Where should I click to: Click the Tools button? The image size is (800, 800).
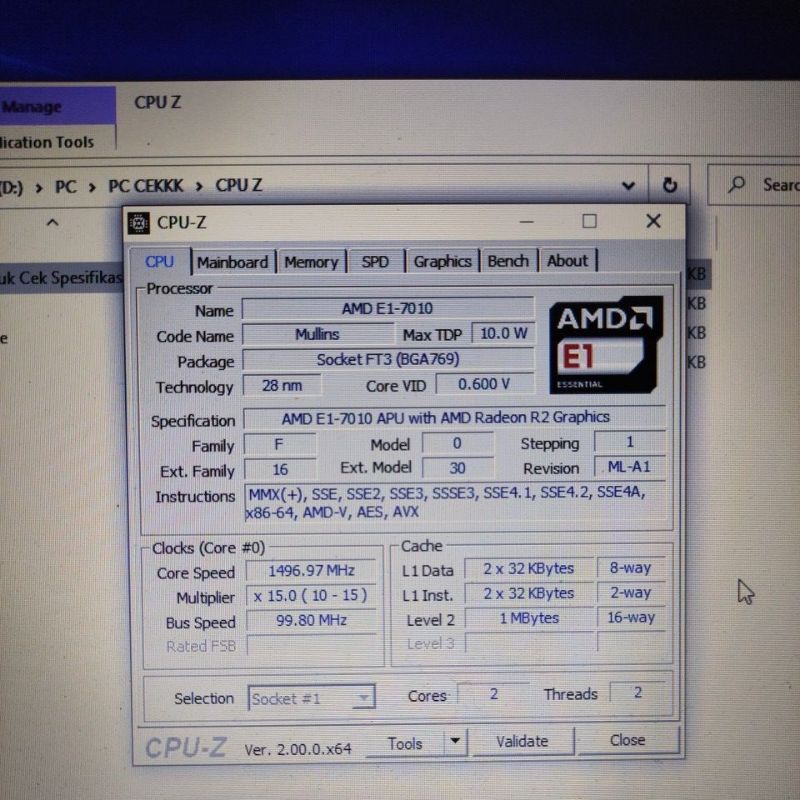point(405,743)
